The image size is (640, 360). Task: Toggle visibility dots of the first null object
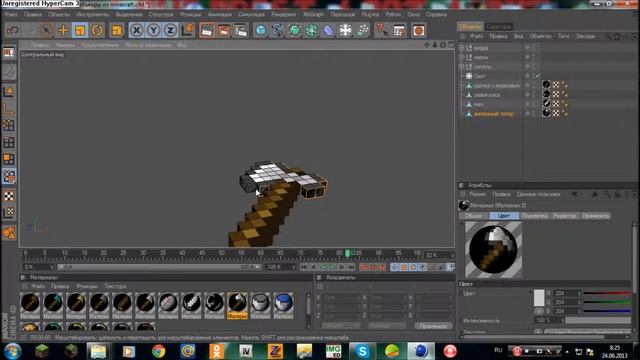pos(533,48)
